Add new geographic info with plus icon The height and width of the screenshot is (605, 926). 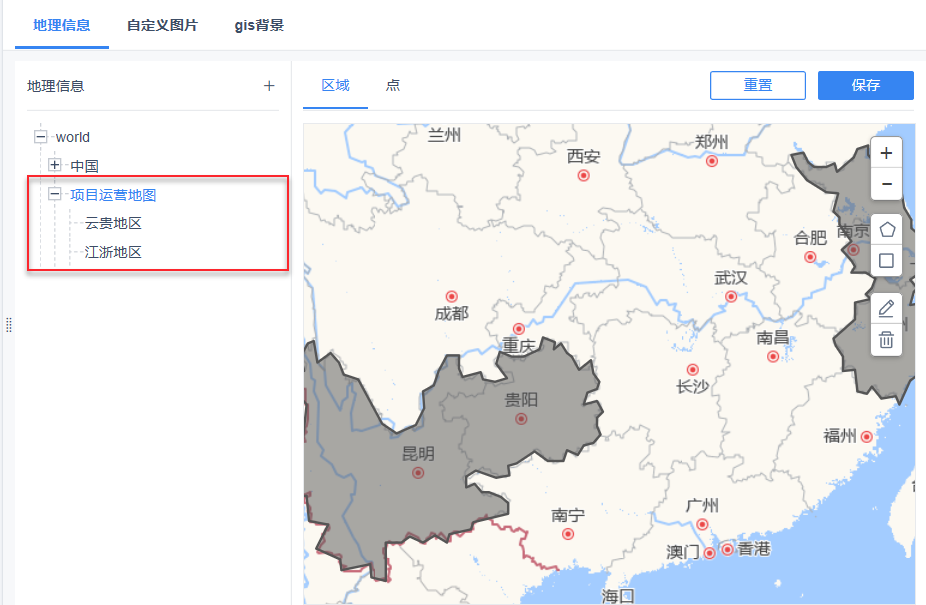click(269, 86)
